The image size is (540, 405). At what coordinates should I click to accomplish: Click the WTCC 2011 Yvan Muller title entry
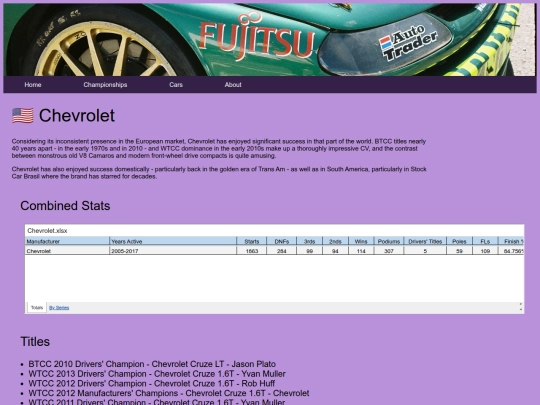click(x=157, y=402)
